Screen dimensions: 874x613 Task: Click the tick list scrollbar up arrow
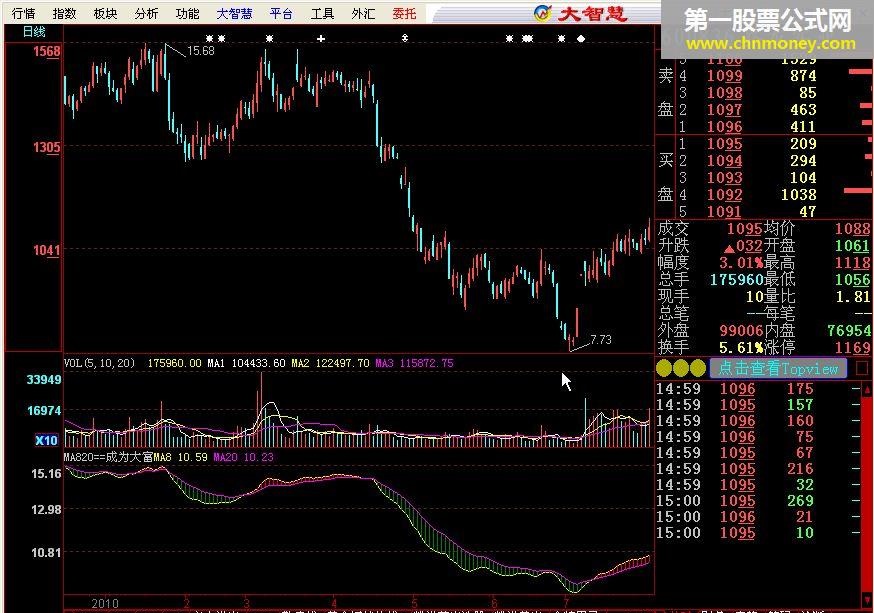coord(867,391)
